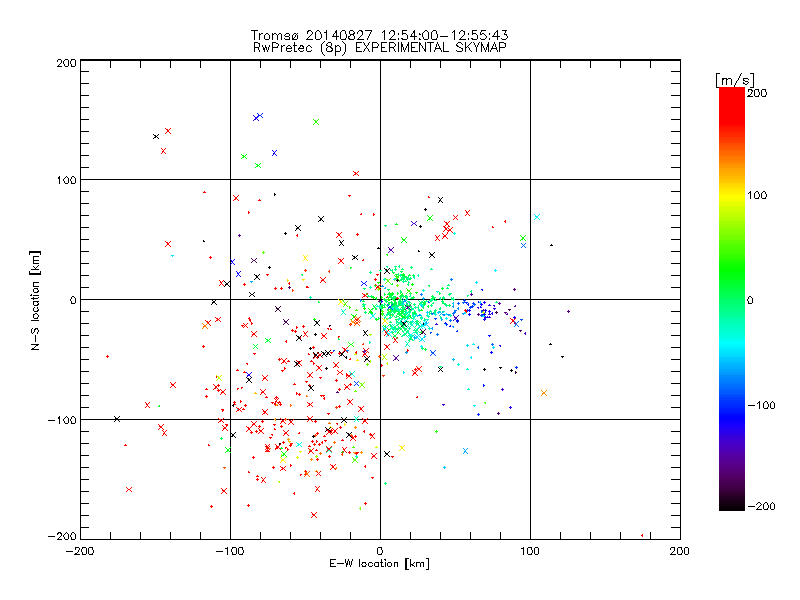Click the Tromsø date and time title line
The image size is (800, 600).
pyautogui.click(x=379, y=35)
